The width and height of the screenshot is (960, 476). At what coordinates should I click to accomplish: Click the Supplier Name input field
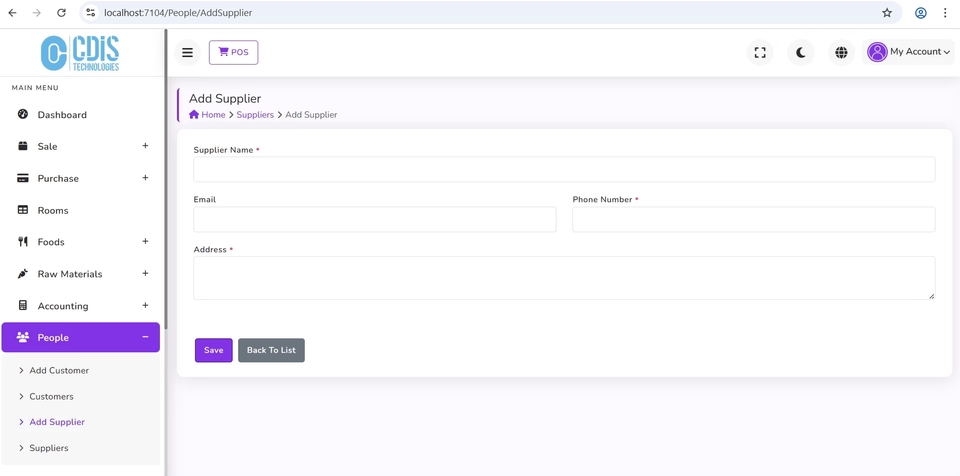(x=564, y=169)
